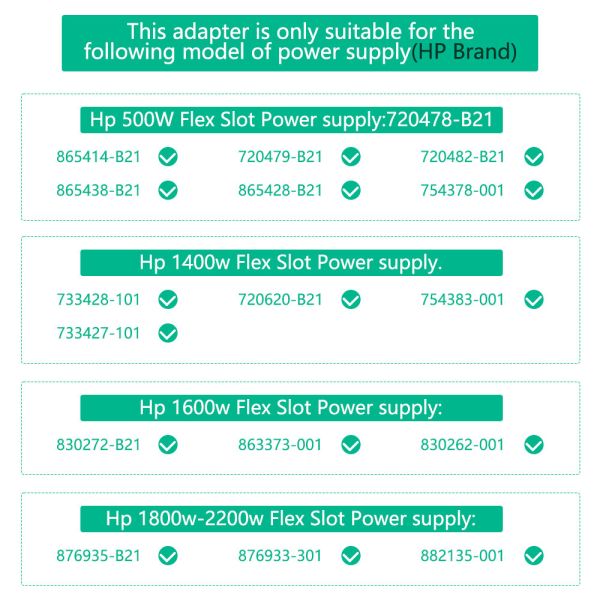Click part number 865428-B21
Viewport: 600px width, 600px height.
280,190
